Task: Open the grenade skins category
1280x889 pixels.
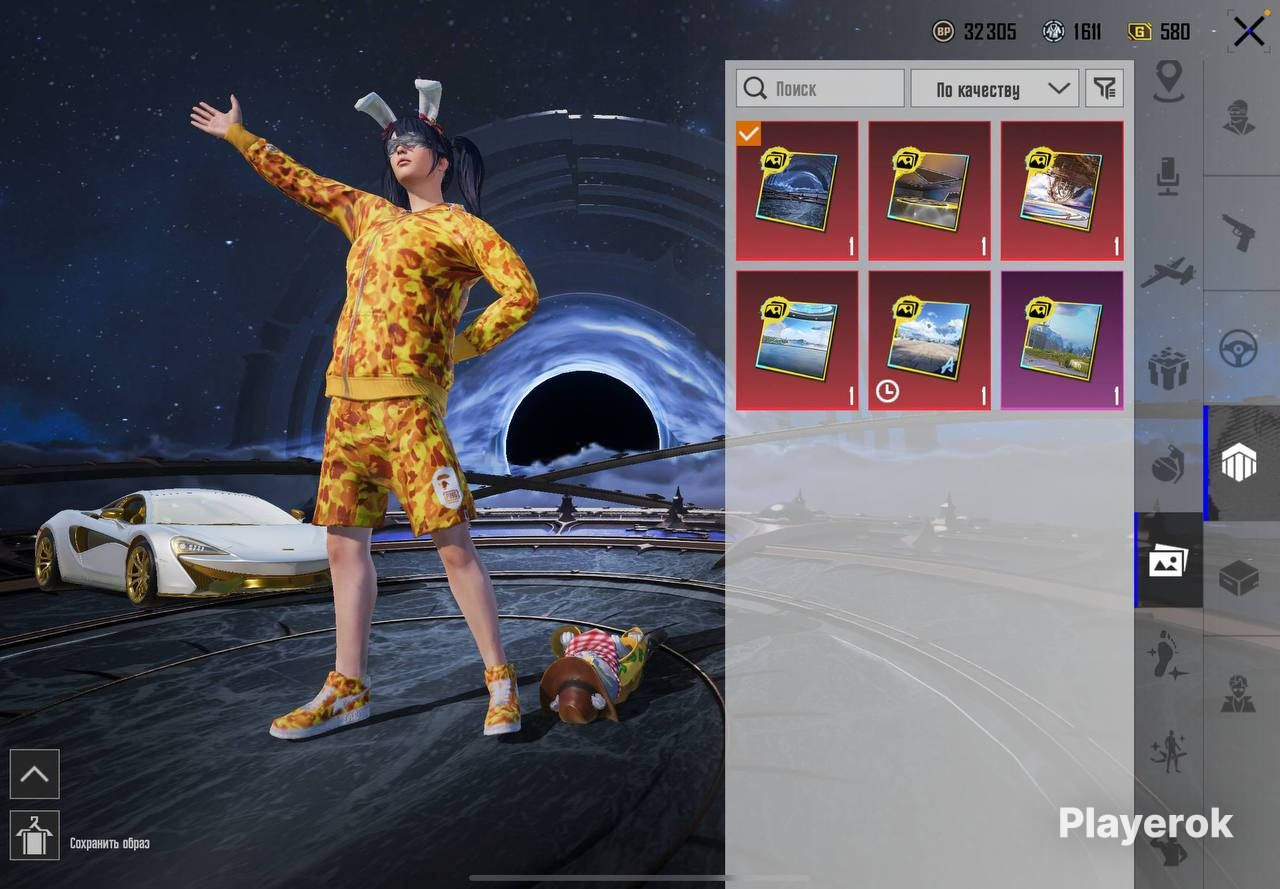Action: point(1168,465)
